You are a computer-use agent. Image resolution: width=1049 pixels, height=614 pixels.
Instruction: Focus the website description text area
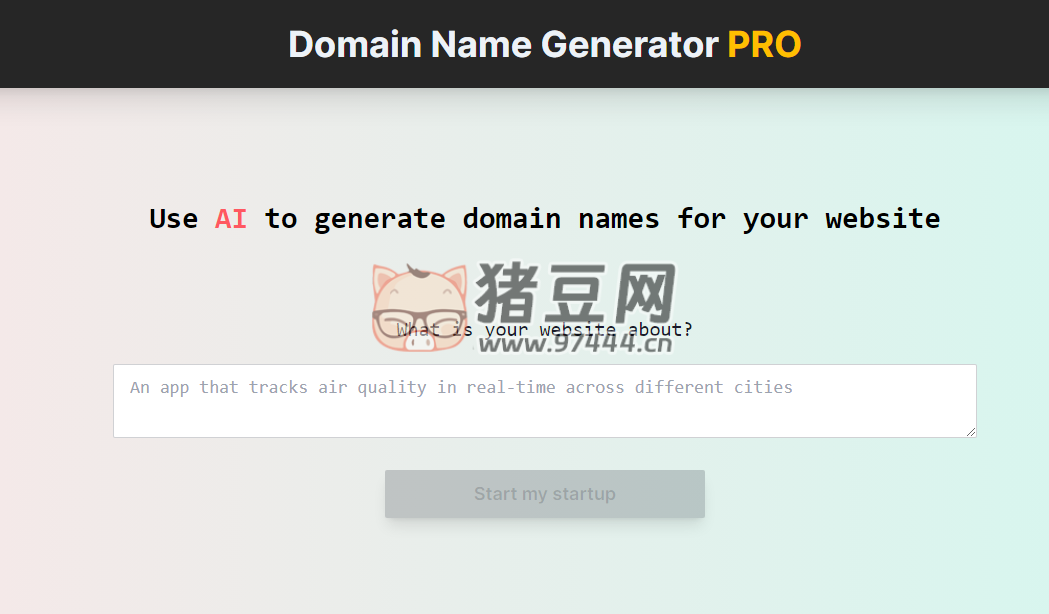tap(544, 400)
